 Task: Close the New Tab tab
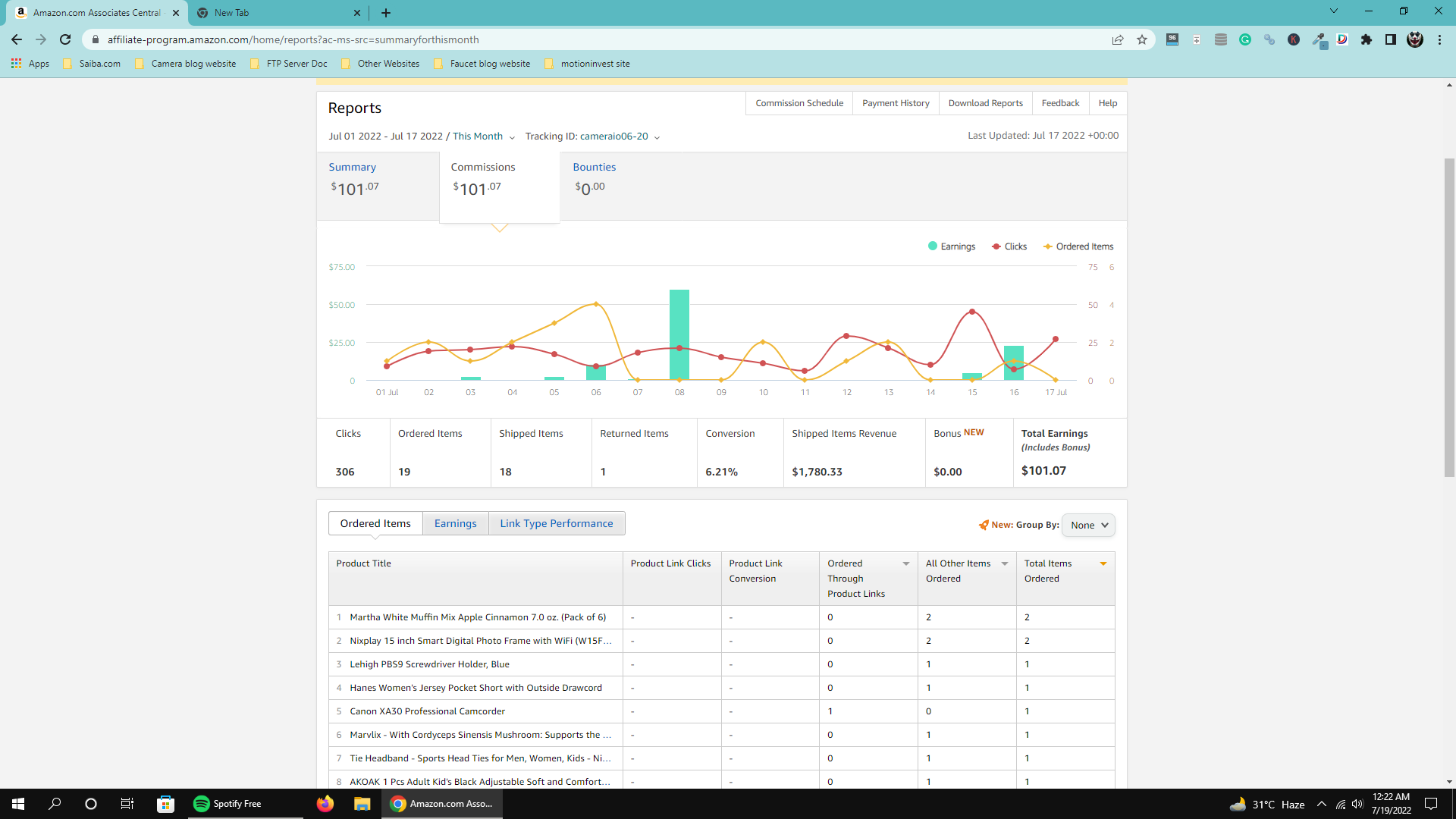point(357,13)
